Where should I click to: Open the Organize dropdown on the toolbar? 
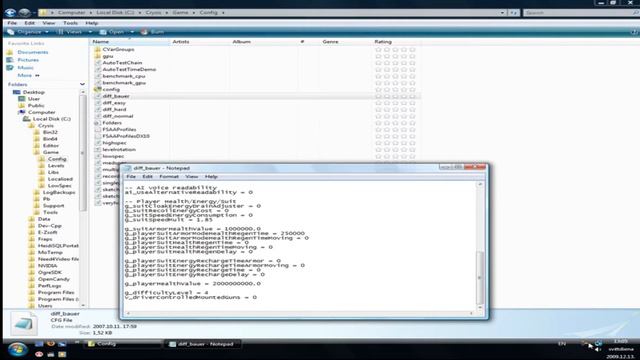coord(28,32)
